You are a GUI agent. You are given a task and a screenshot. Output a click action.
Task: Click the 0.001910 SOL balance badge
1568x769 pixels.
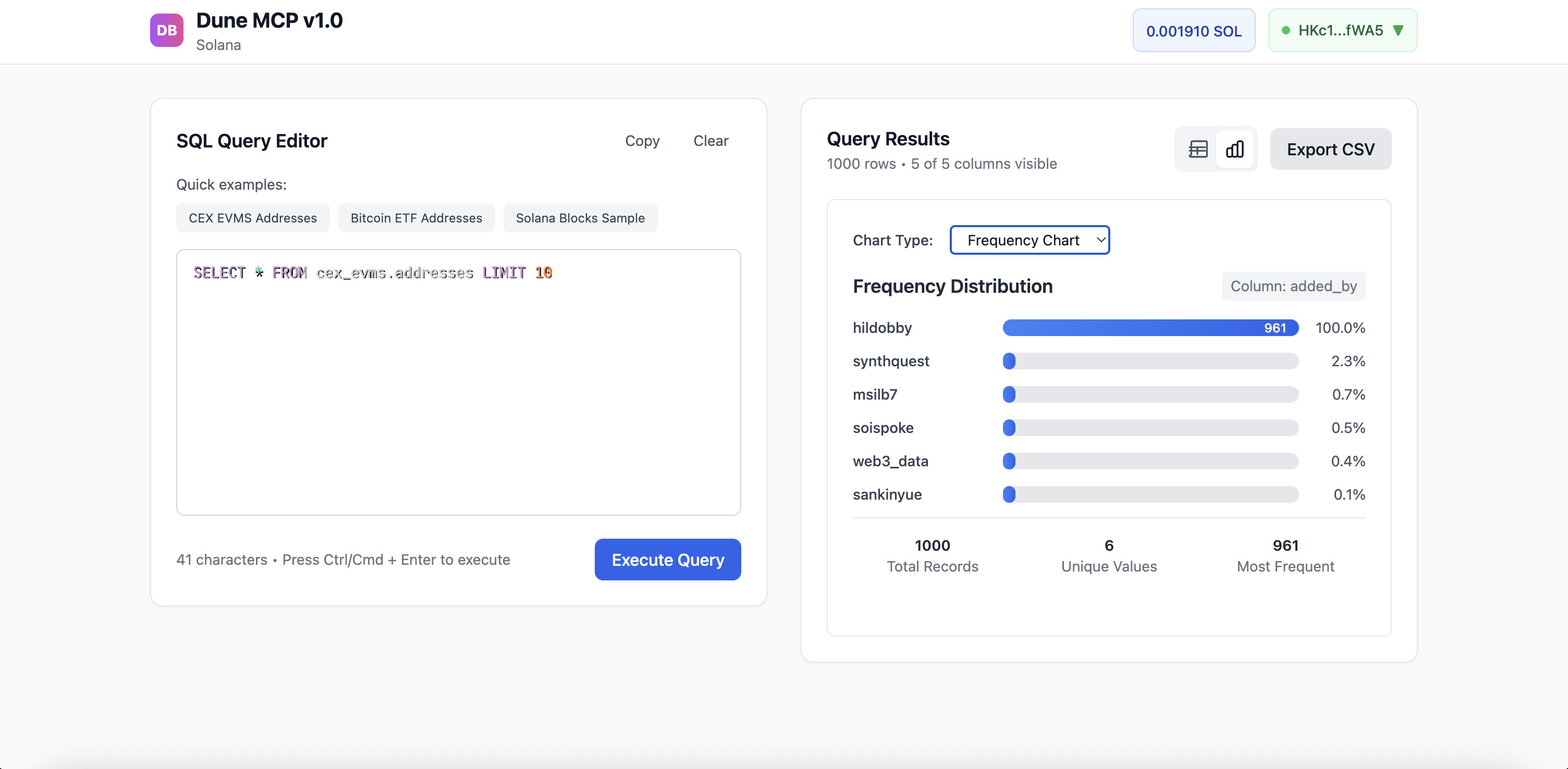(x=1193, y=31)
